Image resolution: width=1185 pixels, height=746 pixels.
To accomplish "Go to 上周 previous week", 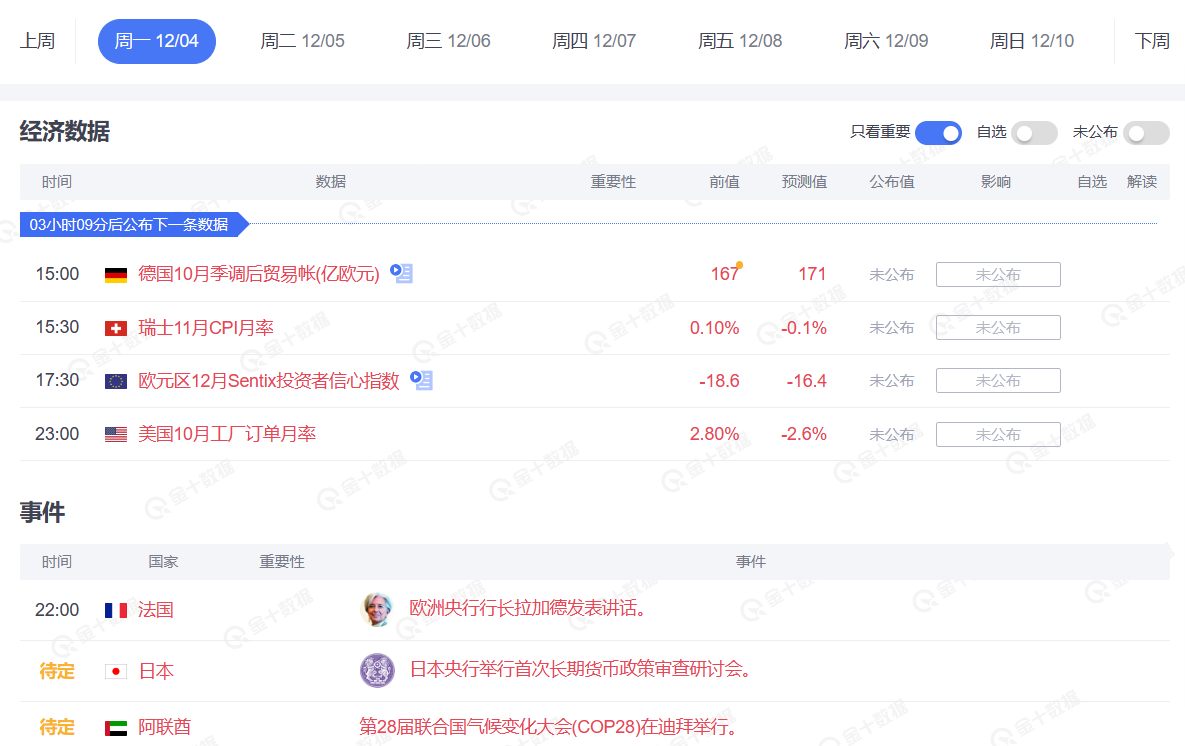I will pyautogui.click(x=37, y=41).
